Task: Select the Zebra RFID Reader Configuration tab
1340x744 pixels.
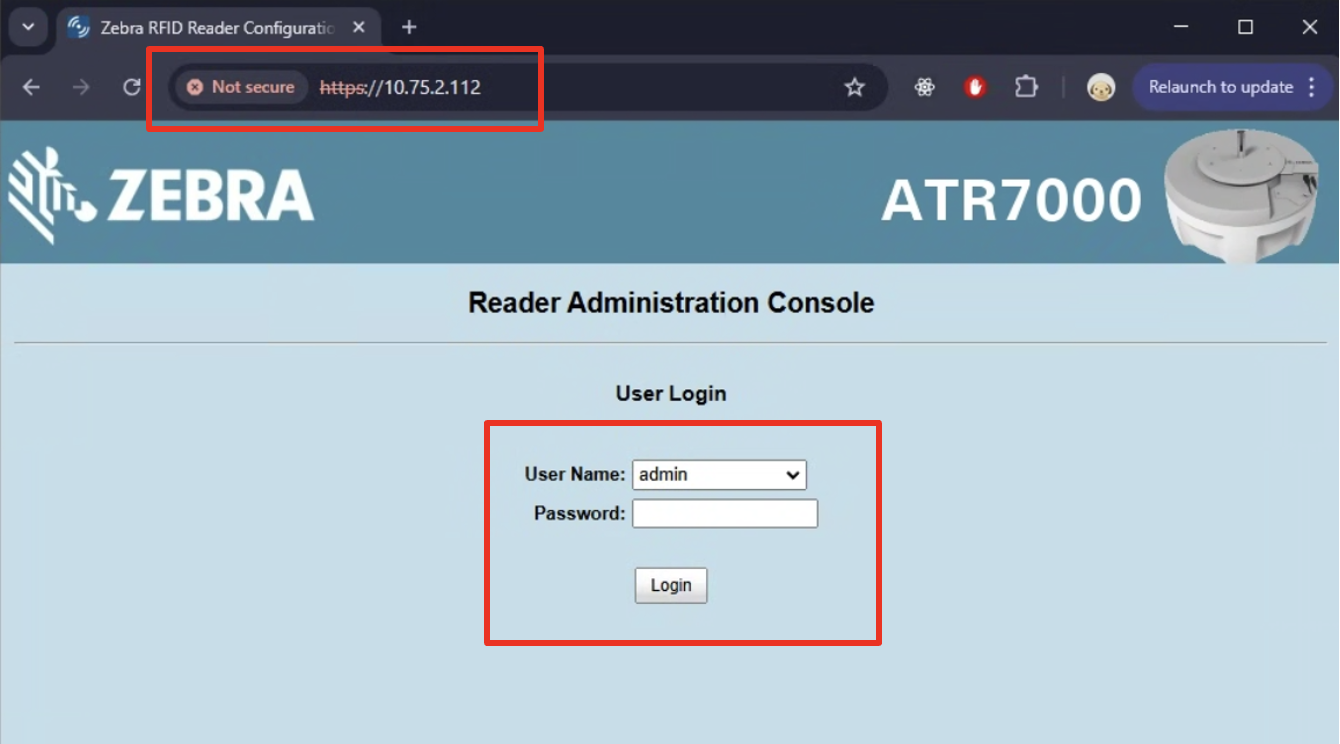Action: click(x=217, y=28)
